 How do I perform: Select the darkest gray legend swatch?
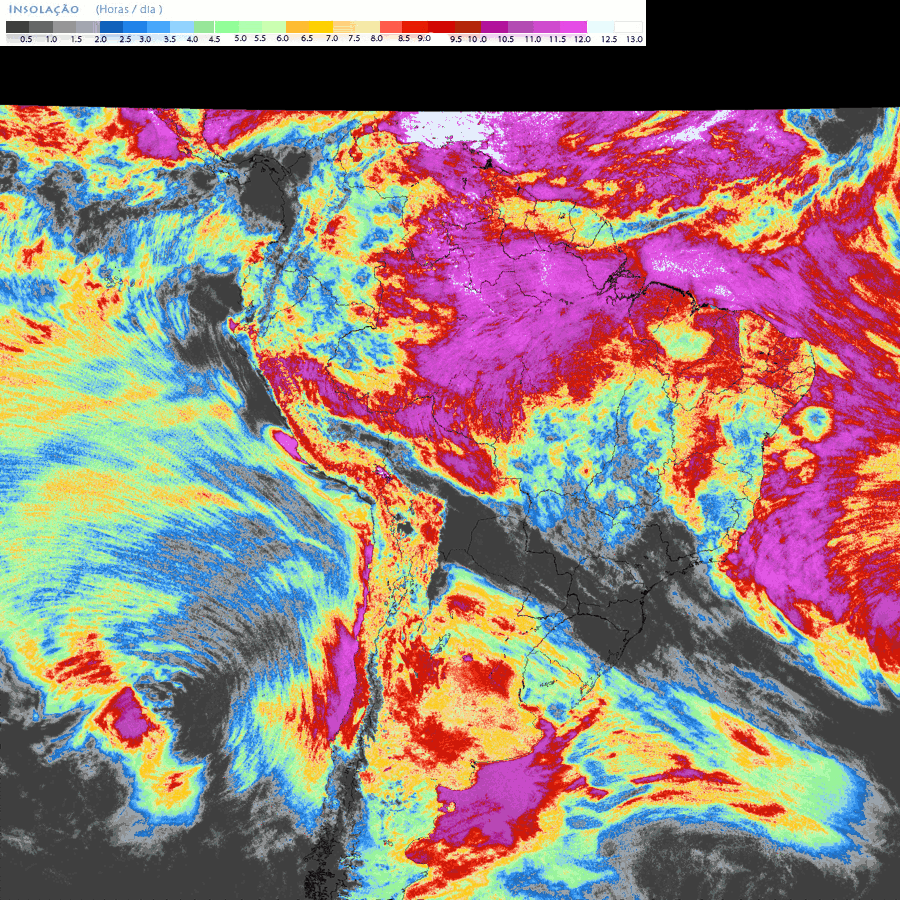point(18,27)
